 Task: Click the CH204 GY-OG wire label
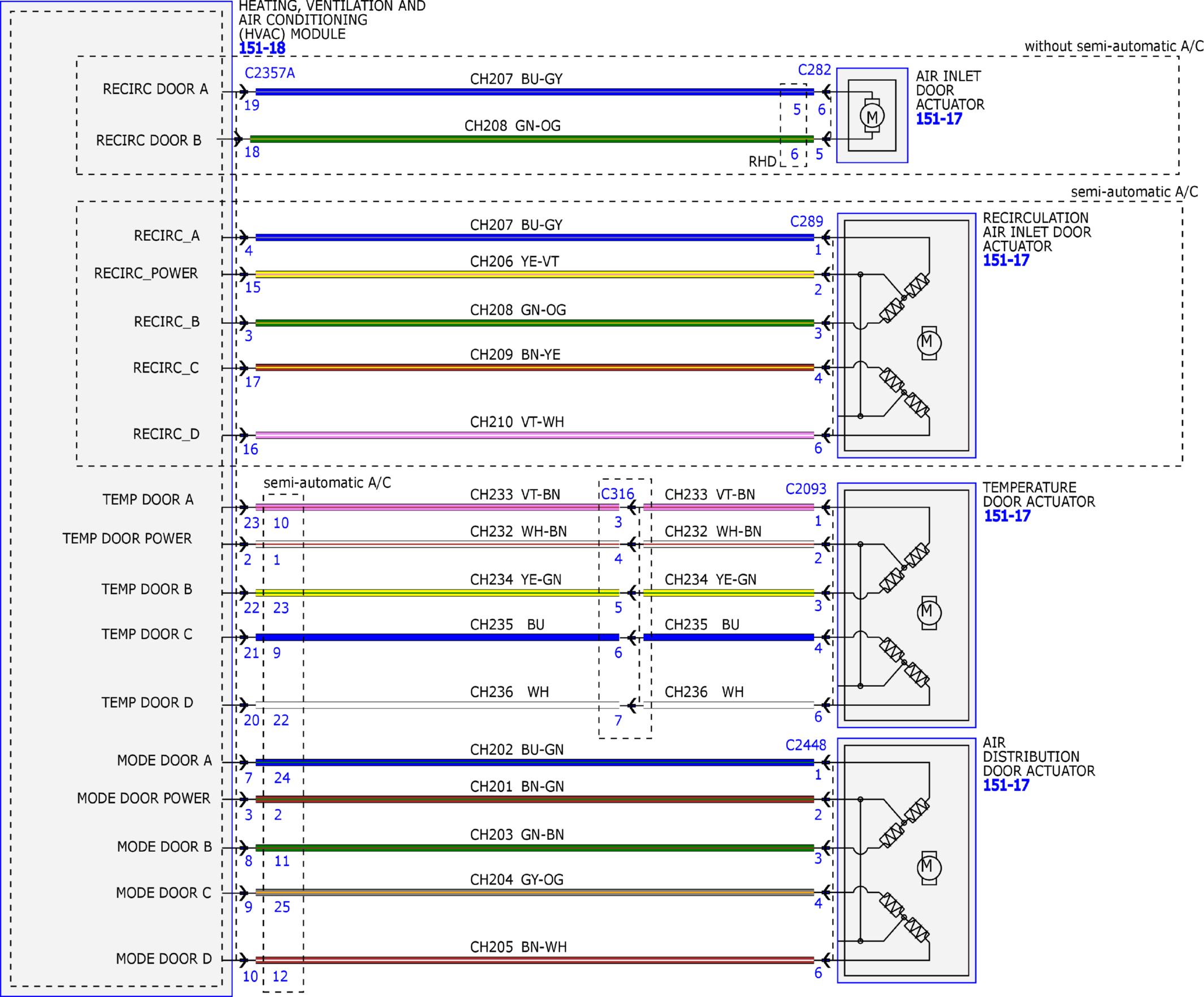[x=517, y=879]
